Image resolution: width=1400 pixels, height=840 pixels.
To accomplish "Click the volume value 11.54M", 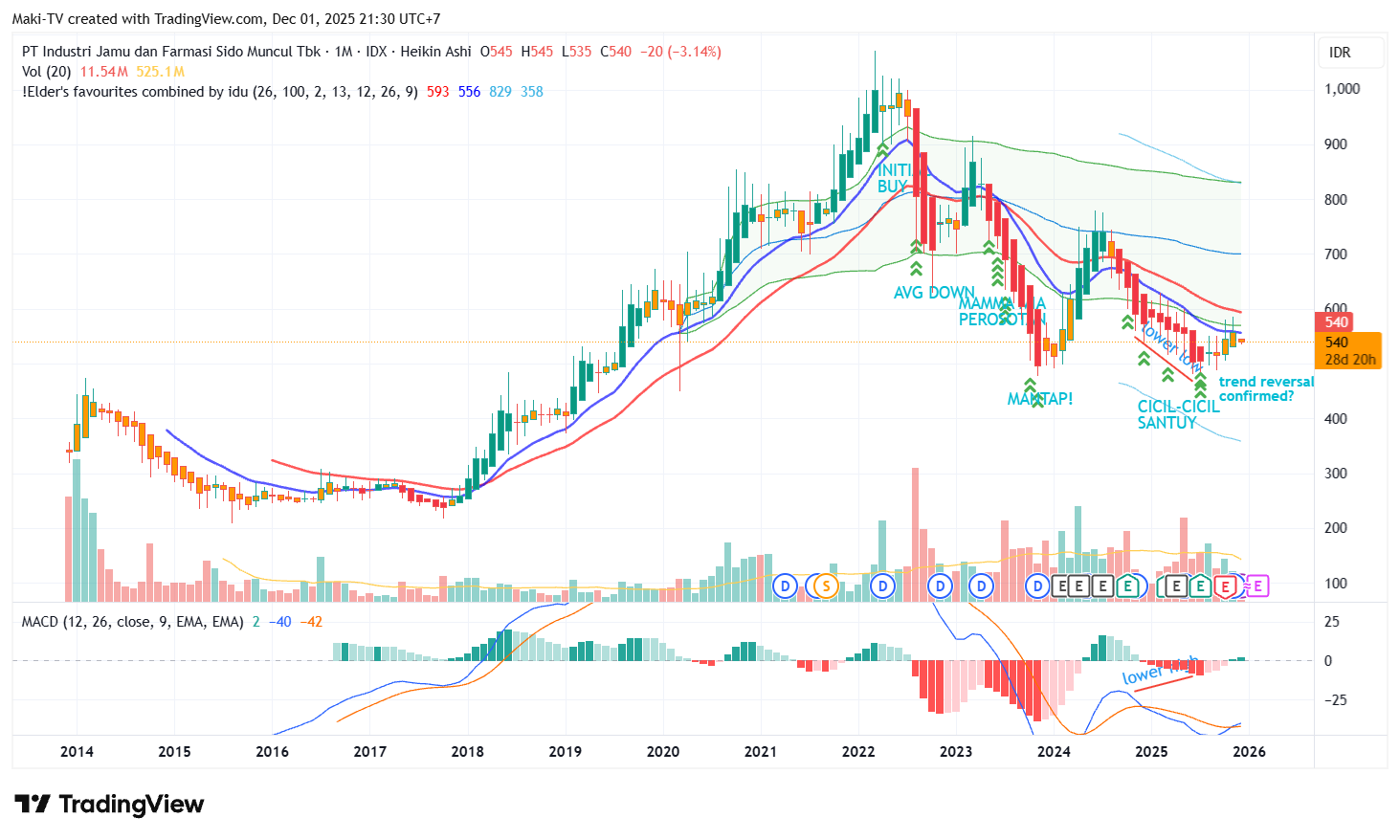I will [x=104, y=72].
